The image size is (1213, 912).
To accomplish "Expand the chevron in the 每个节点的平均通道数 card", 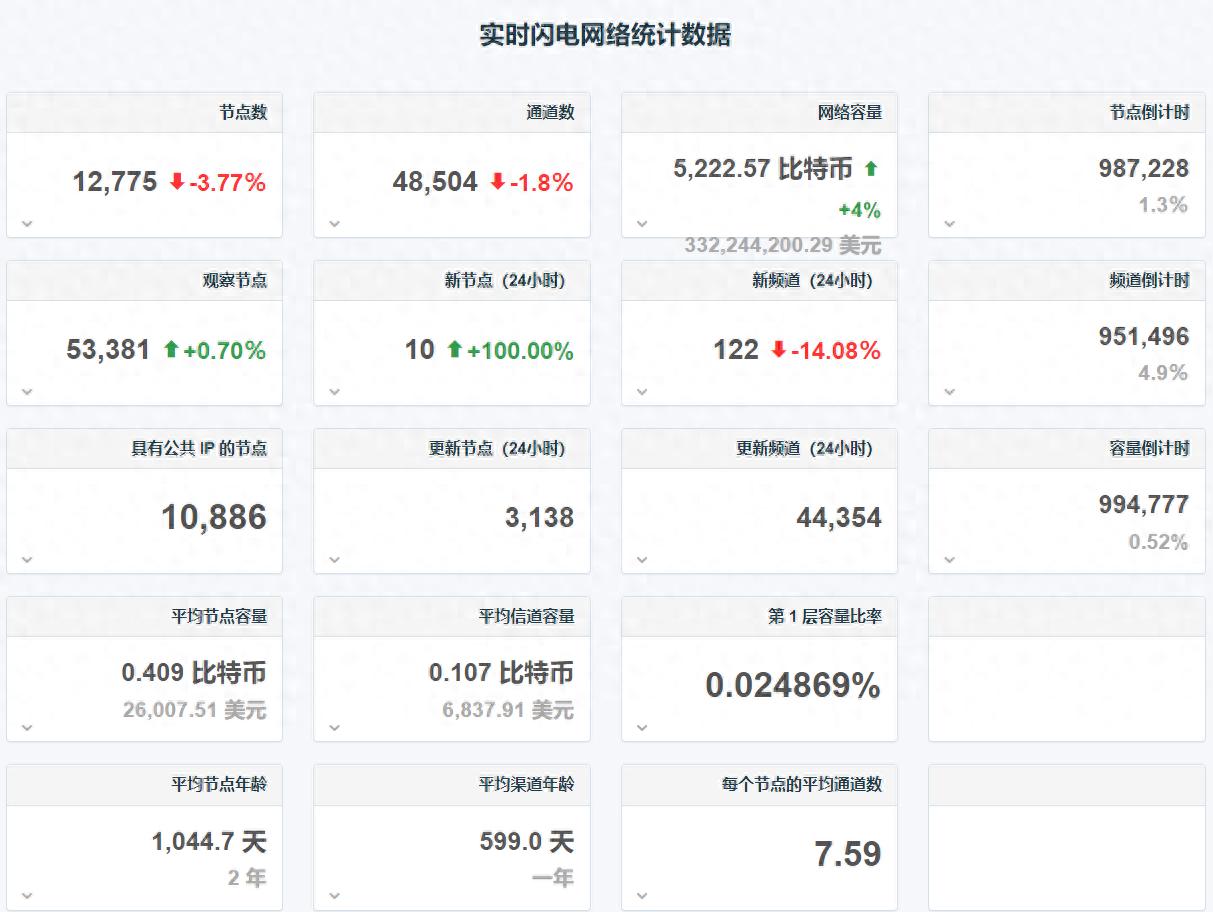I will [x=642, y=895].
